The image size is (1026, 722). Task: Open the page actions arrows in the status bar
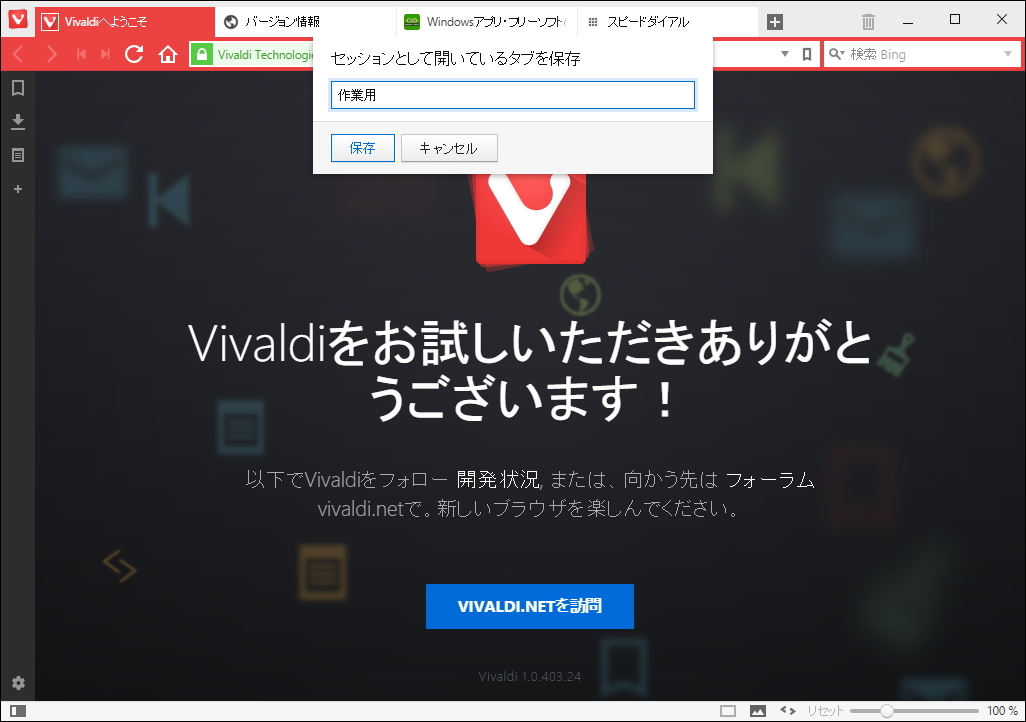click(x=786, y=710)
